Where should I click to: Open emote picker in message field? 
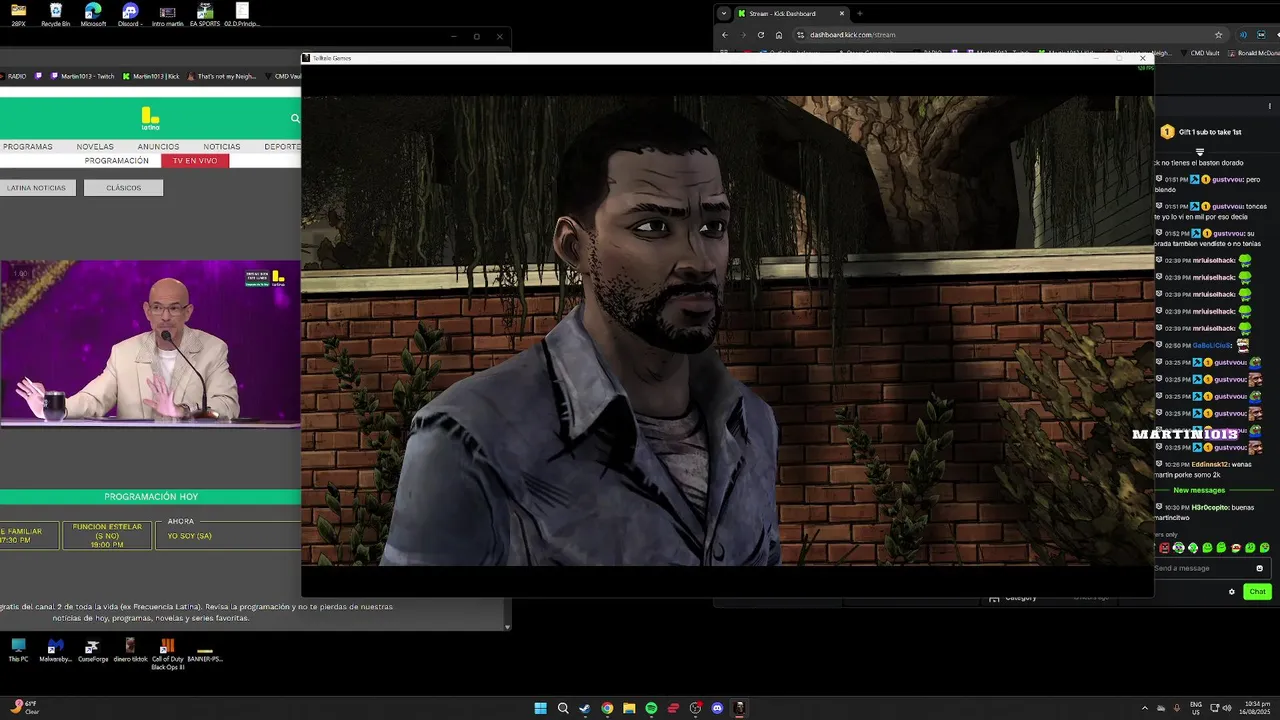pos(1259,568)
